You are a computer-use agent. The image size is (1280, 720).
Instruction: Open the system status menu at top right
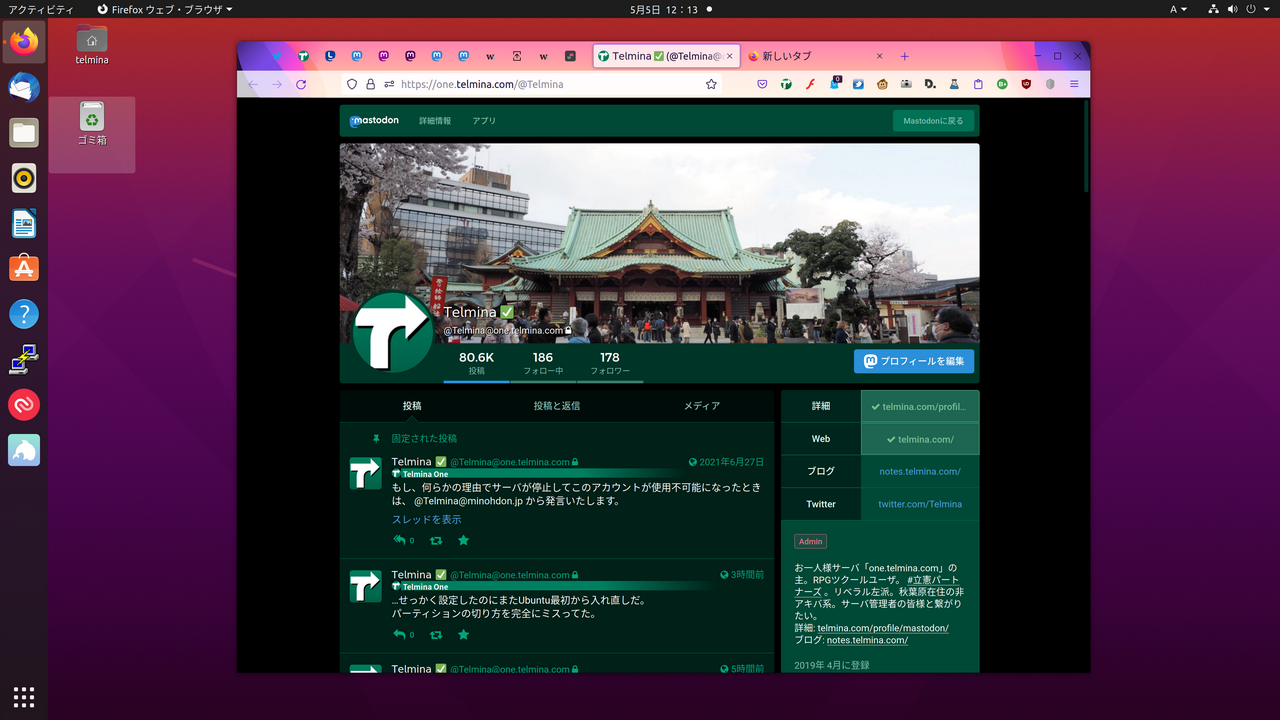point(1244,9)
